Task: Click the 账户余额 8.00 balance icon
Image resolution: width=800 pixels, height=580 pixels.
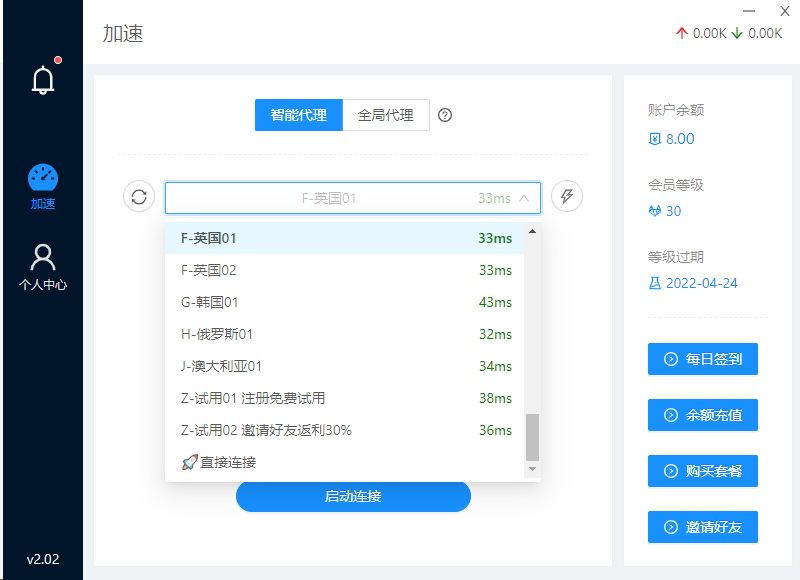Action: (654, 139)
